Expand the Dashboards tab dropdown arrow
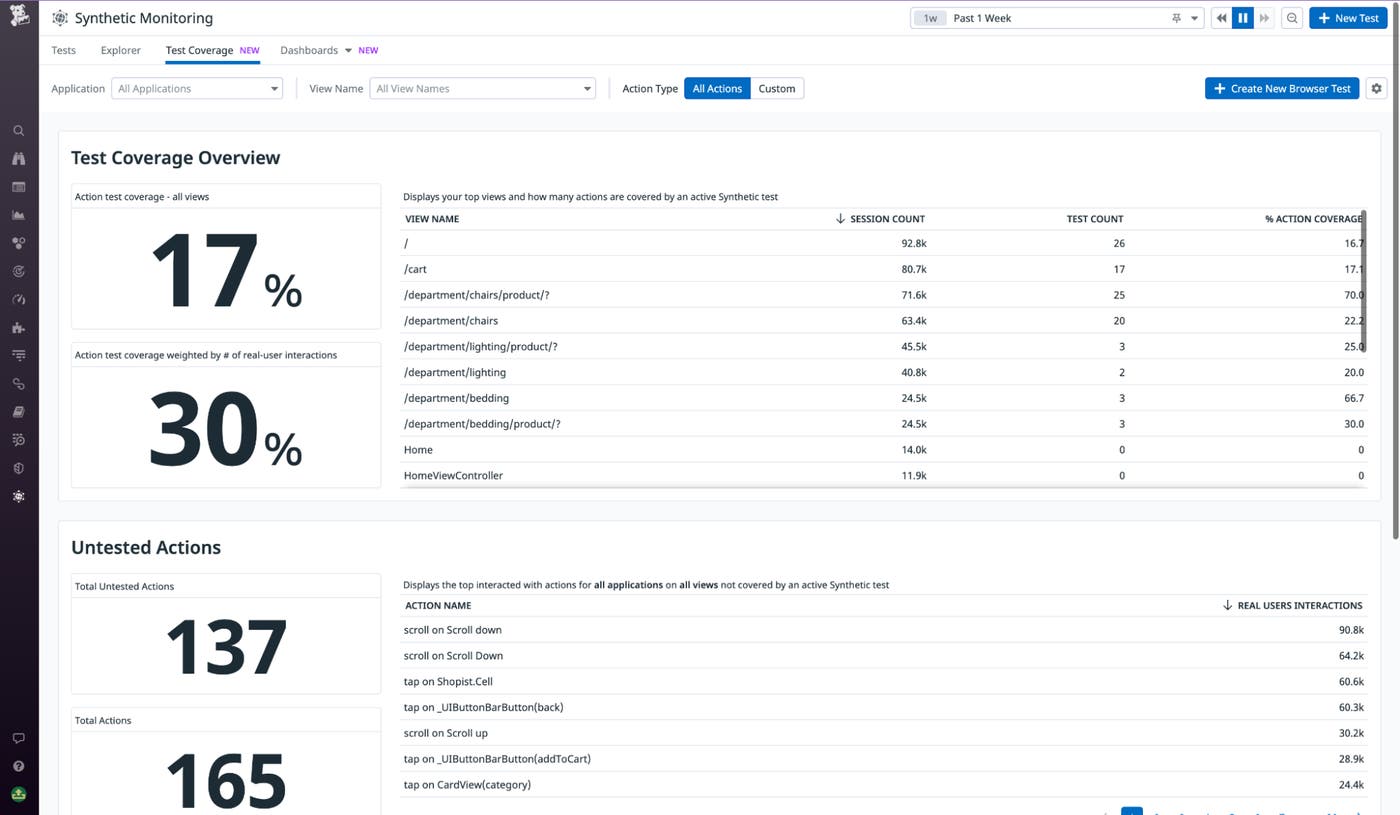Viewport: 1400px width, 815px height. pyautogui.click(x=348, y=50)
